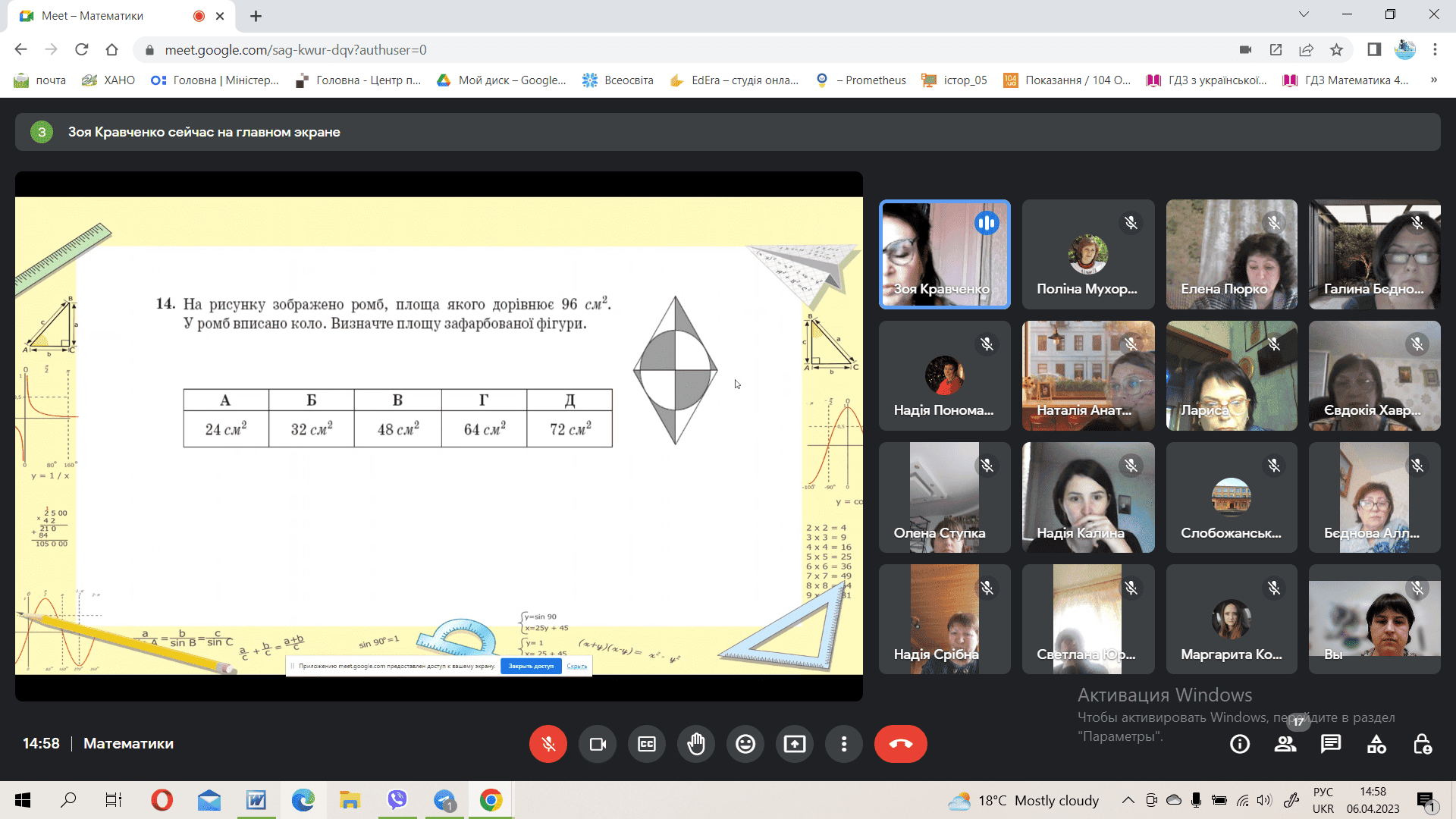
Task: Click the Закрыть доступ button
Action: tap(531, 666)
